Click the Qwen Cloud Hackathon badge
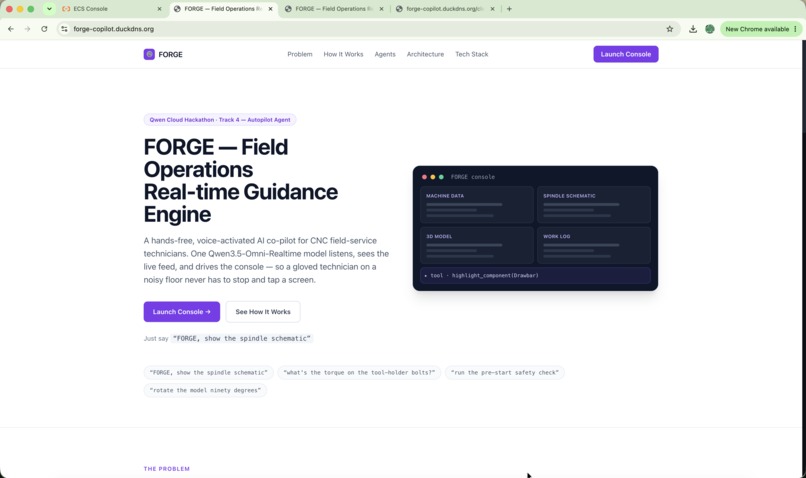The width and height of the screenshot is (806, 478). coord(219,120)
